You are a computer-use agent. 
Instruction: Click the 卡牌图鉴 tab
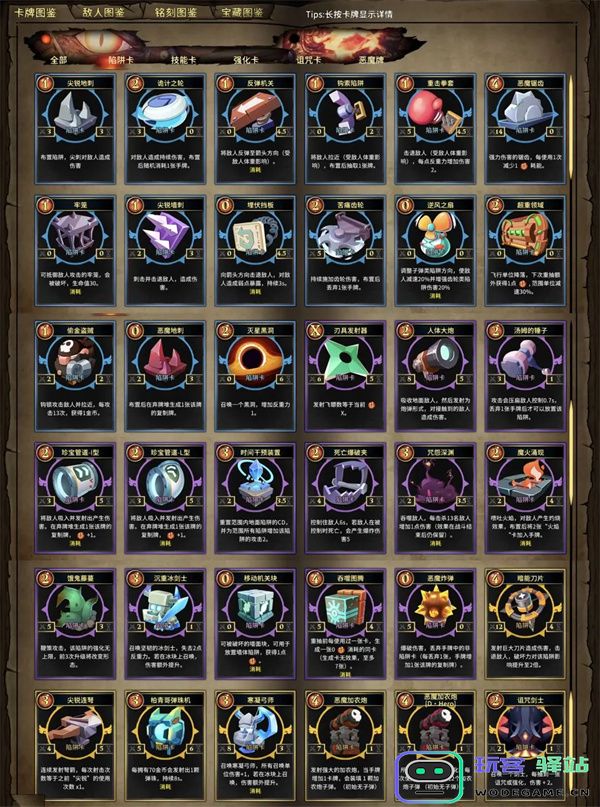[35, 12]
